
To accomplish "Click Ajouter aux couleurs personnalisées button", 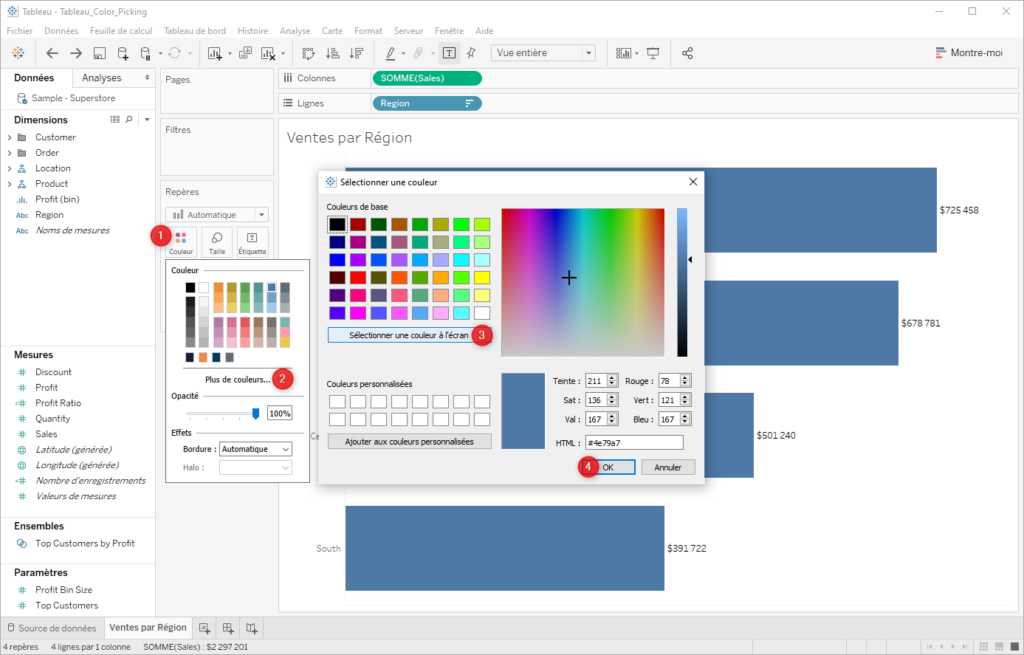I will (x=409, y=441).
